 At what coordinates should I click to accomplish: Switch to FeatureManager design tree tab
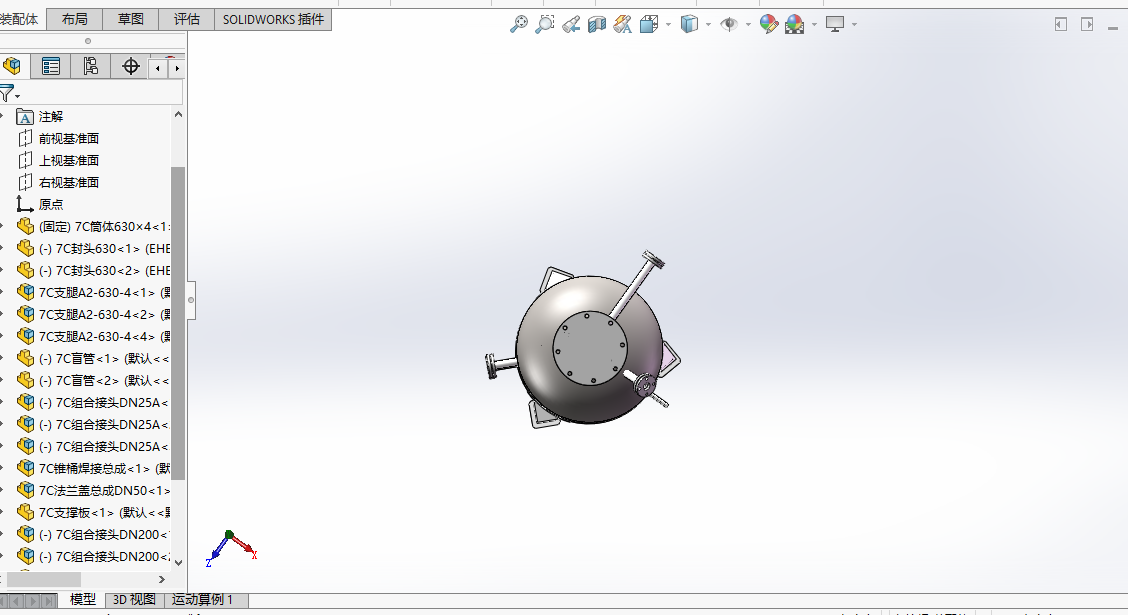tap(12, 66)
